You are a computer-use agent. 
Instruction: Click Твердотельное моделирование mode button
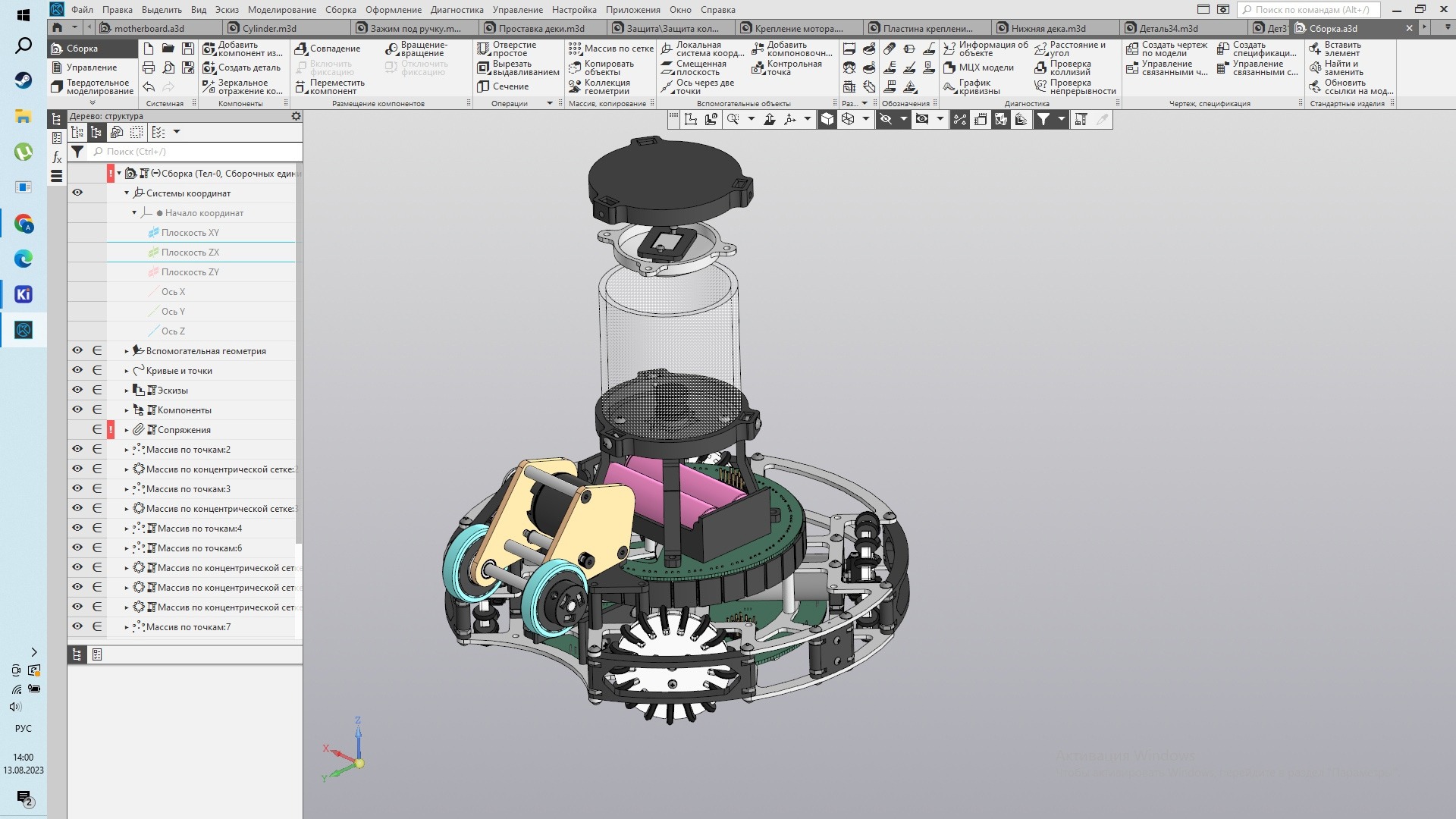point(92,86)
